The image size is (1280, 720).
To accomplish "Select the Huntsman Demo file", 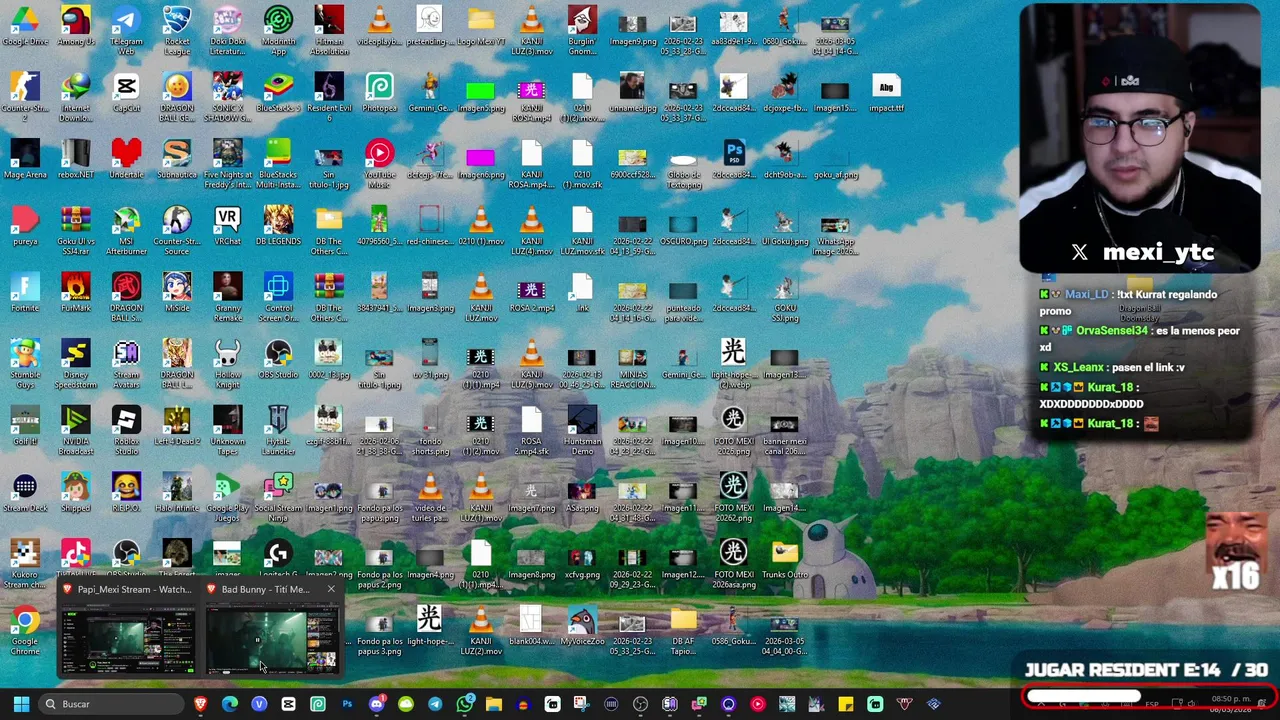I will (582, 431).
